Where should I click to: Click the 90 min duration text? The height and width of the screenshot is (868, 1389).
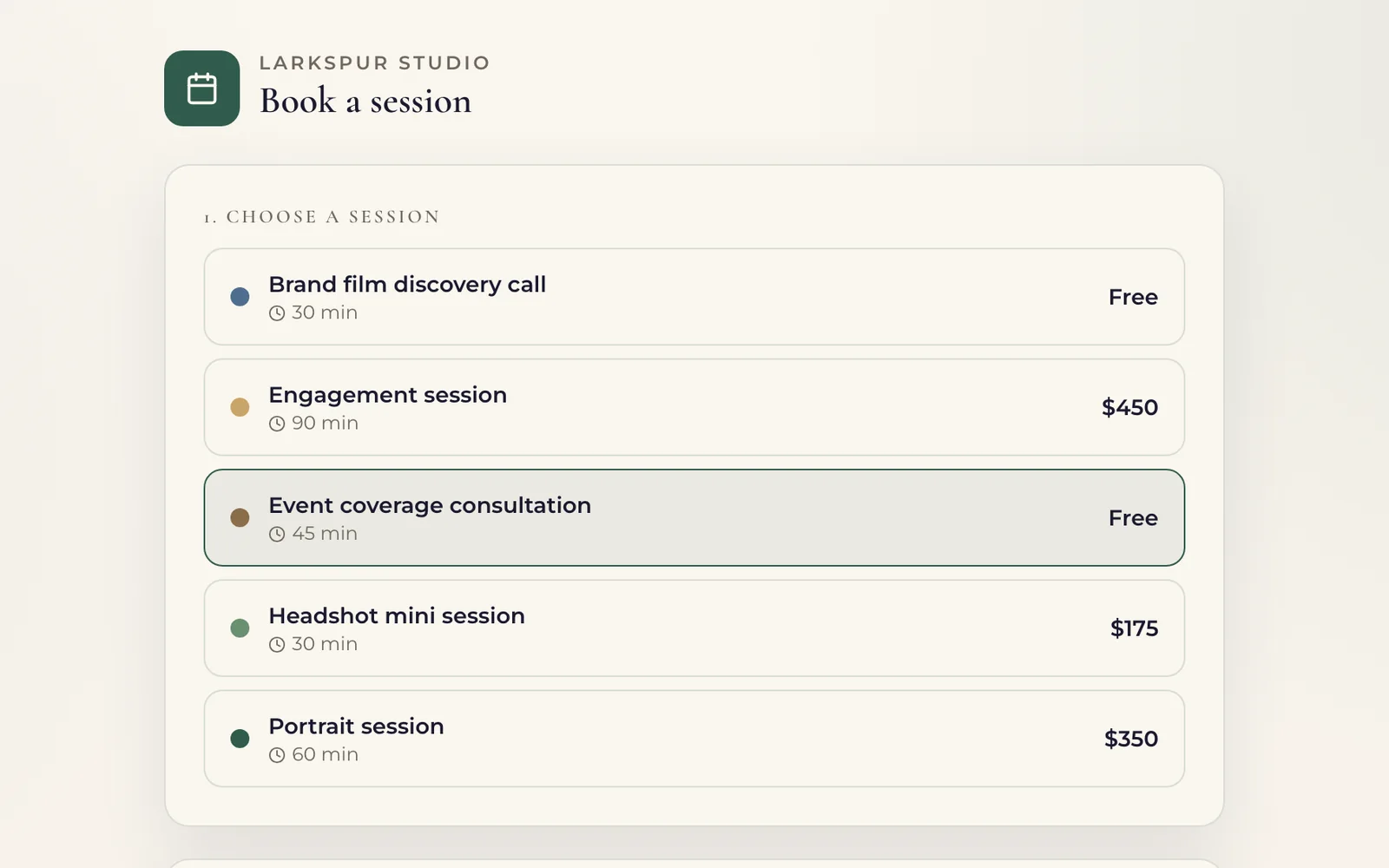(x=325, y=423)
